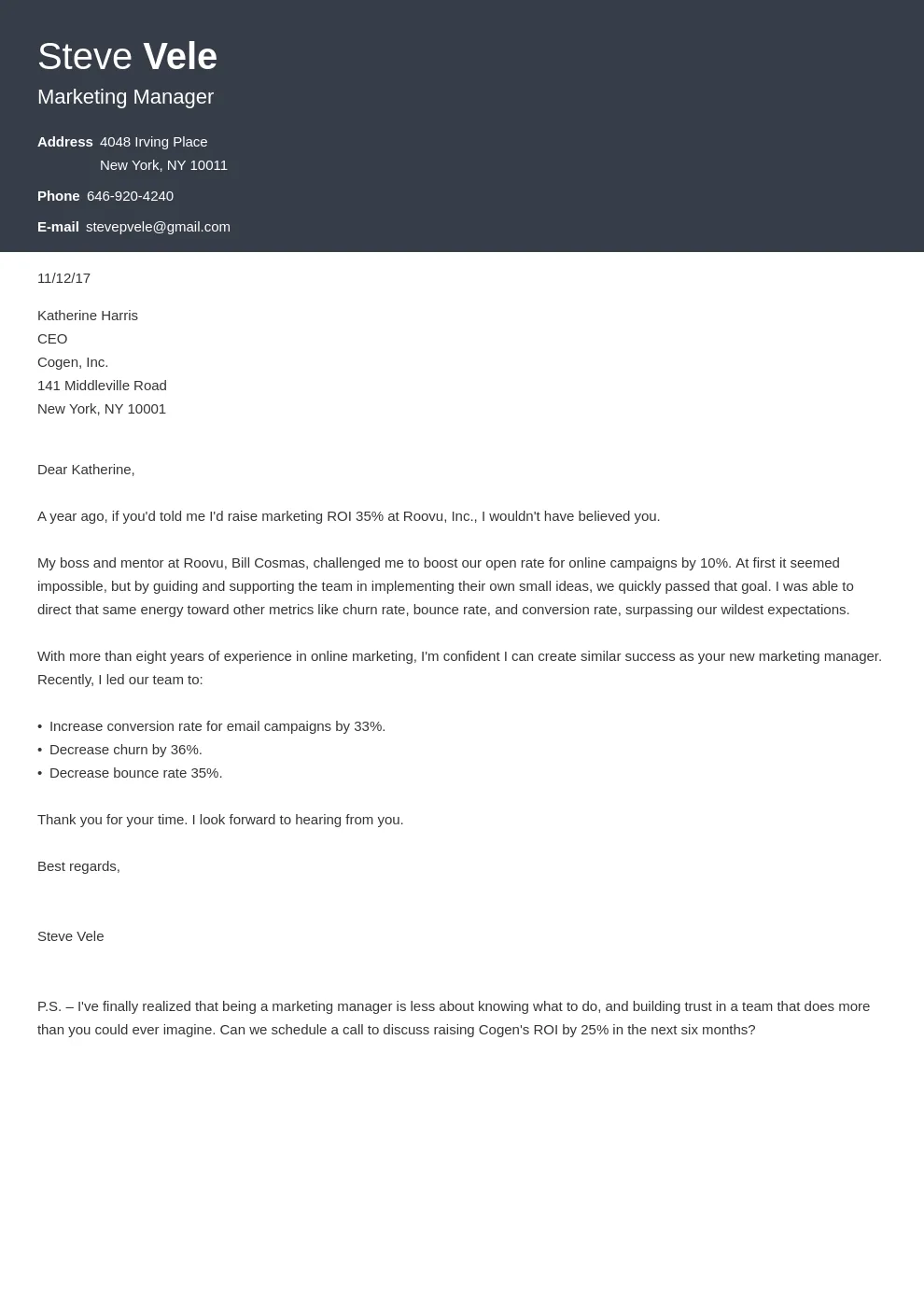Click the Steve Vele signature below the closing
This screenshot has height=1307, width=924.
pyautogui.click(x=70, y=936)
